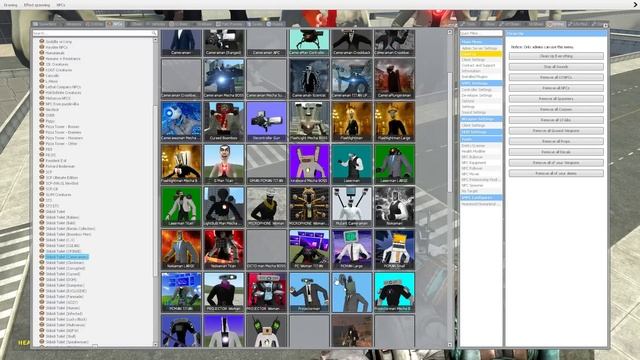The height and width of the screenshot is (360, 640).
Task: Spawn the Cameraman TITAN UP NPC
Action: point(352,78)
